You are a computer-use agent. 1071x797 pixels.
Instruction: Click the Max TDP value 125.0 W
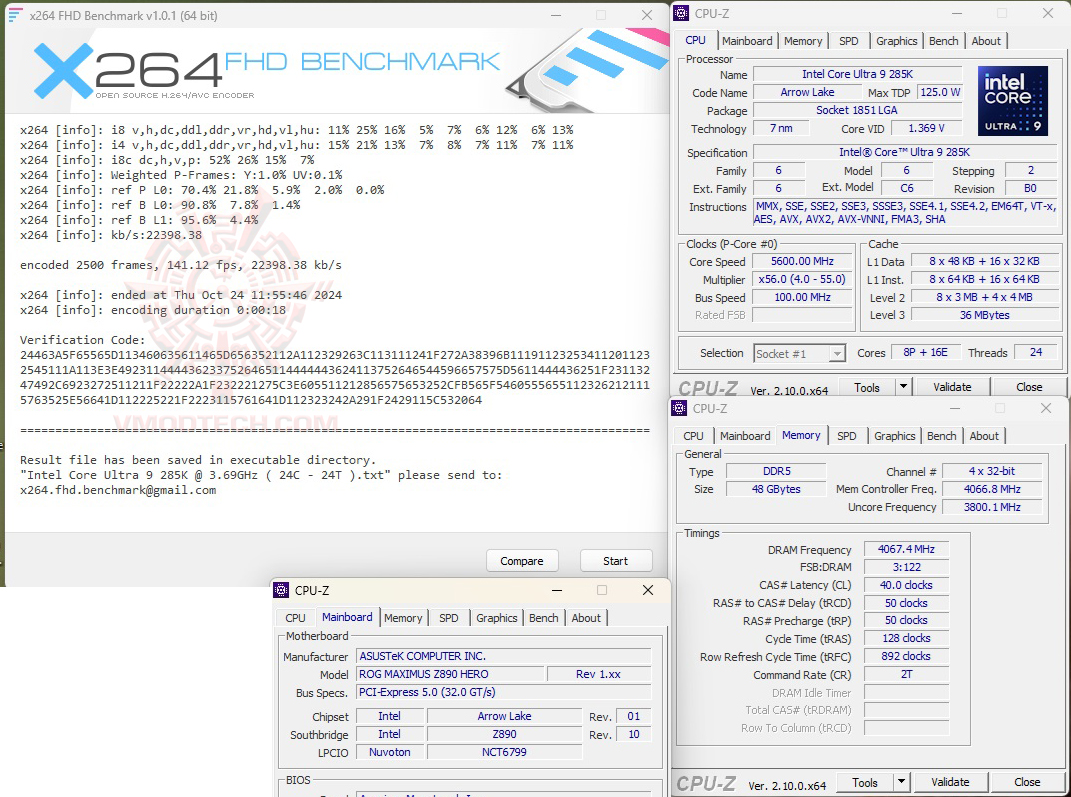click(940, 92)
